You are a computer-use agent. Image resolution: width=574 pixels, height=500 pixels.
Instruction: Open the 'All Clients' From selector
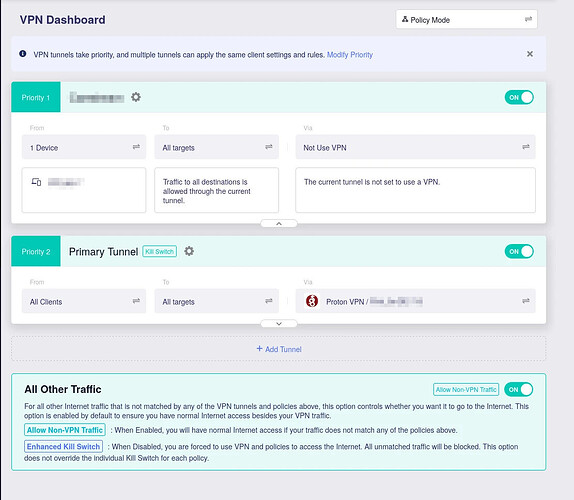pos(84,301)
